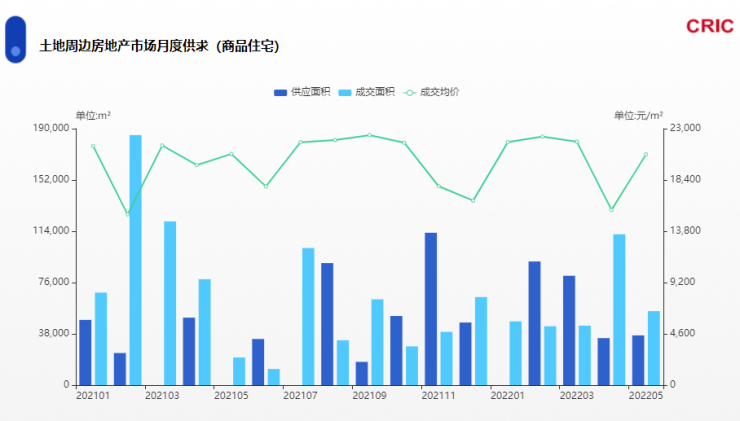Select the 202103 成交面积 light-blue bar
740x421 pixels.
[170, 303]
